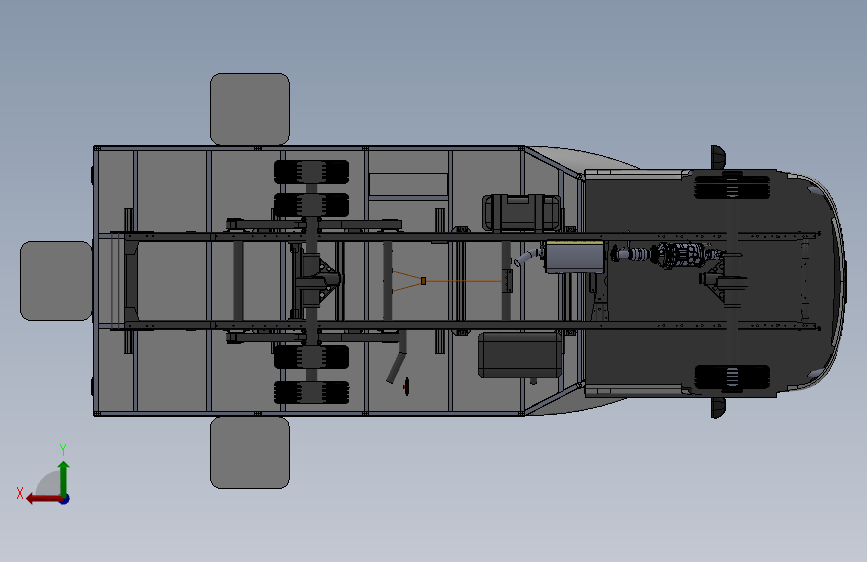Click the green Y label on the triad
Viewport: 867px width, 562px height.
pos(63,449)
